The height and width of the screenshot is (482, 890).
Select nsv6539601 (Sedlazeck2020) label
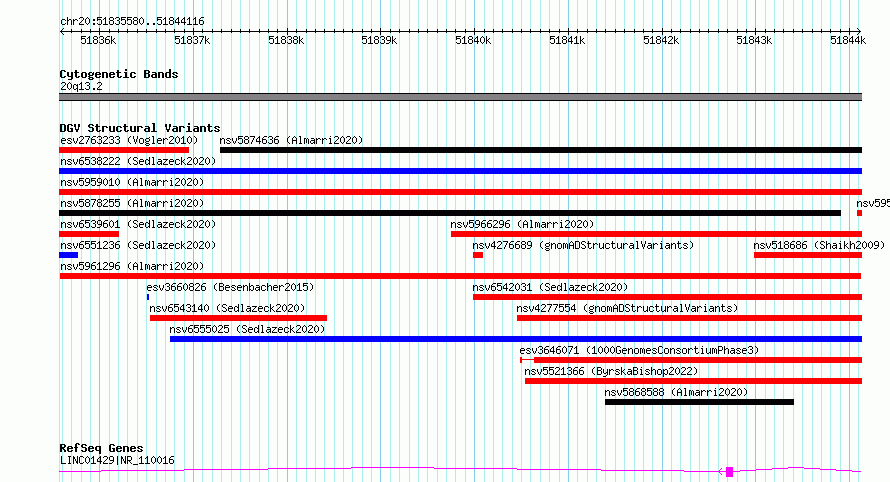click(x=138, y=224)
